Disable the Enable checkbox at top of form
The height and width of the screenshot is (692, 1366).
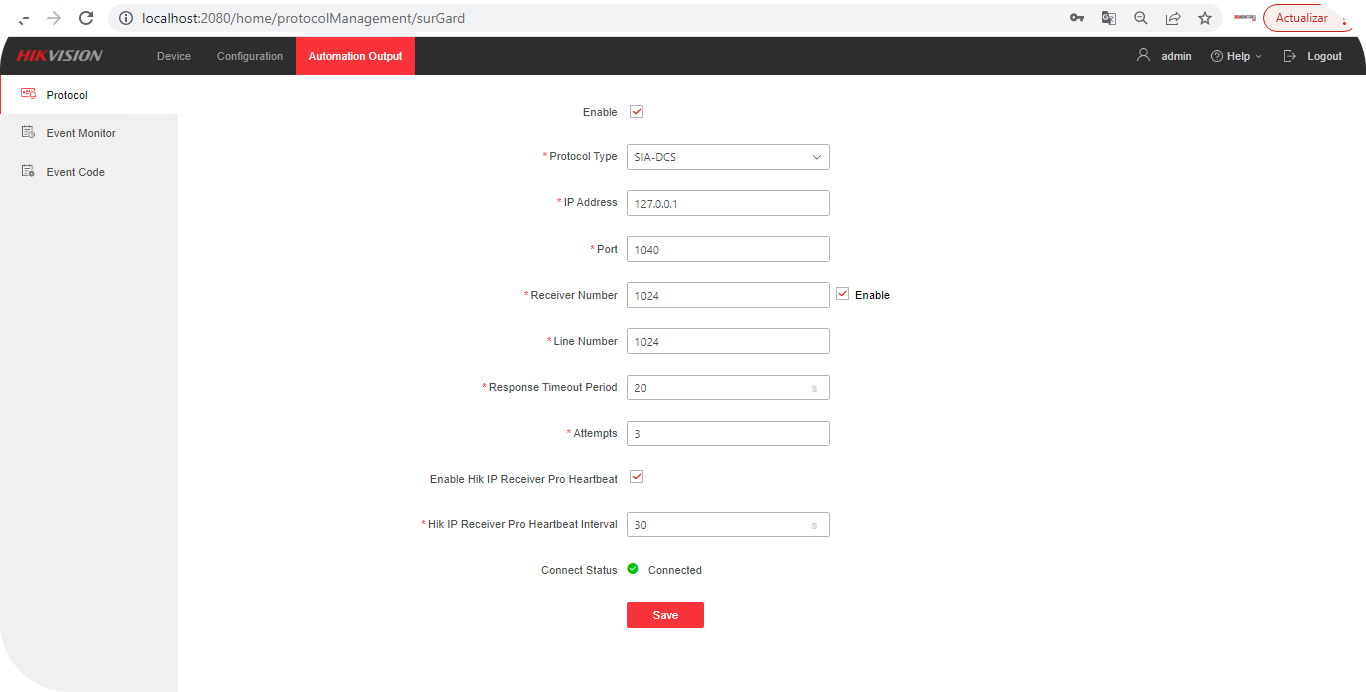click(x=637, y=111)
